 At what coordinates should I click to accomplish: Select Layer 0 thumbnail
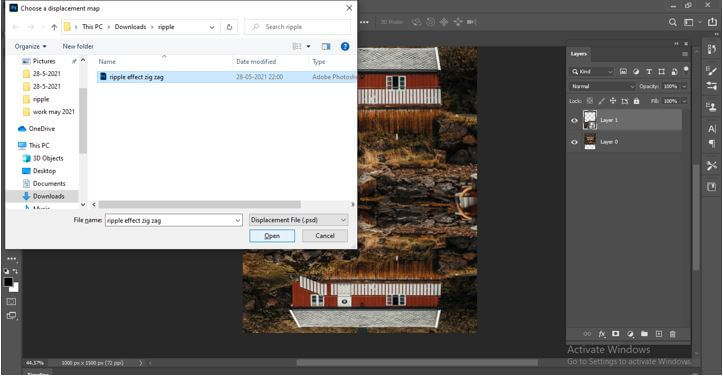(590, 142)
